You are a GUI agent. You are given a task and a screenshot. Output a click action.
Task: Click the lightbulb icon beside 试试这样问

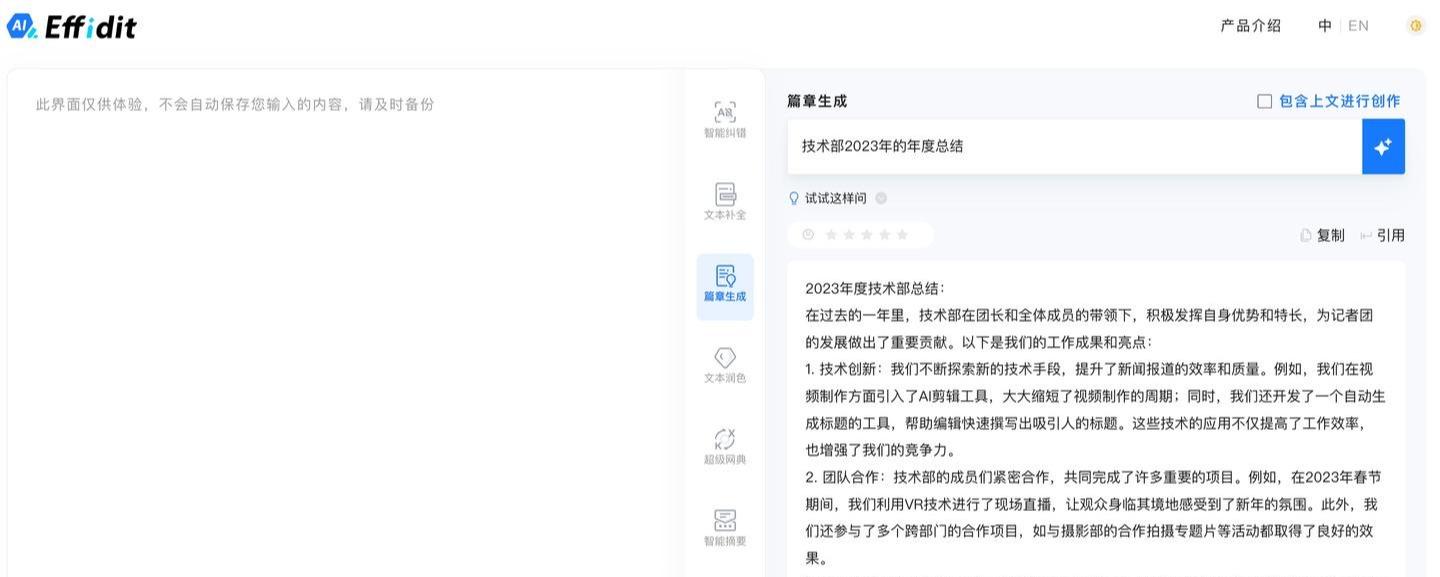[x=794, y=198]
